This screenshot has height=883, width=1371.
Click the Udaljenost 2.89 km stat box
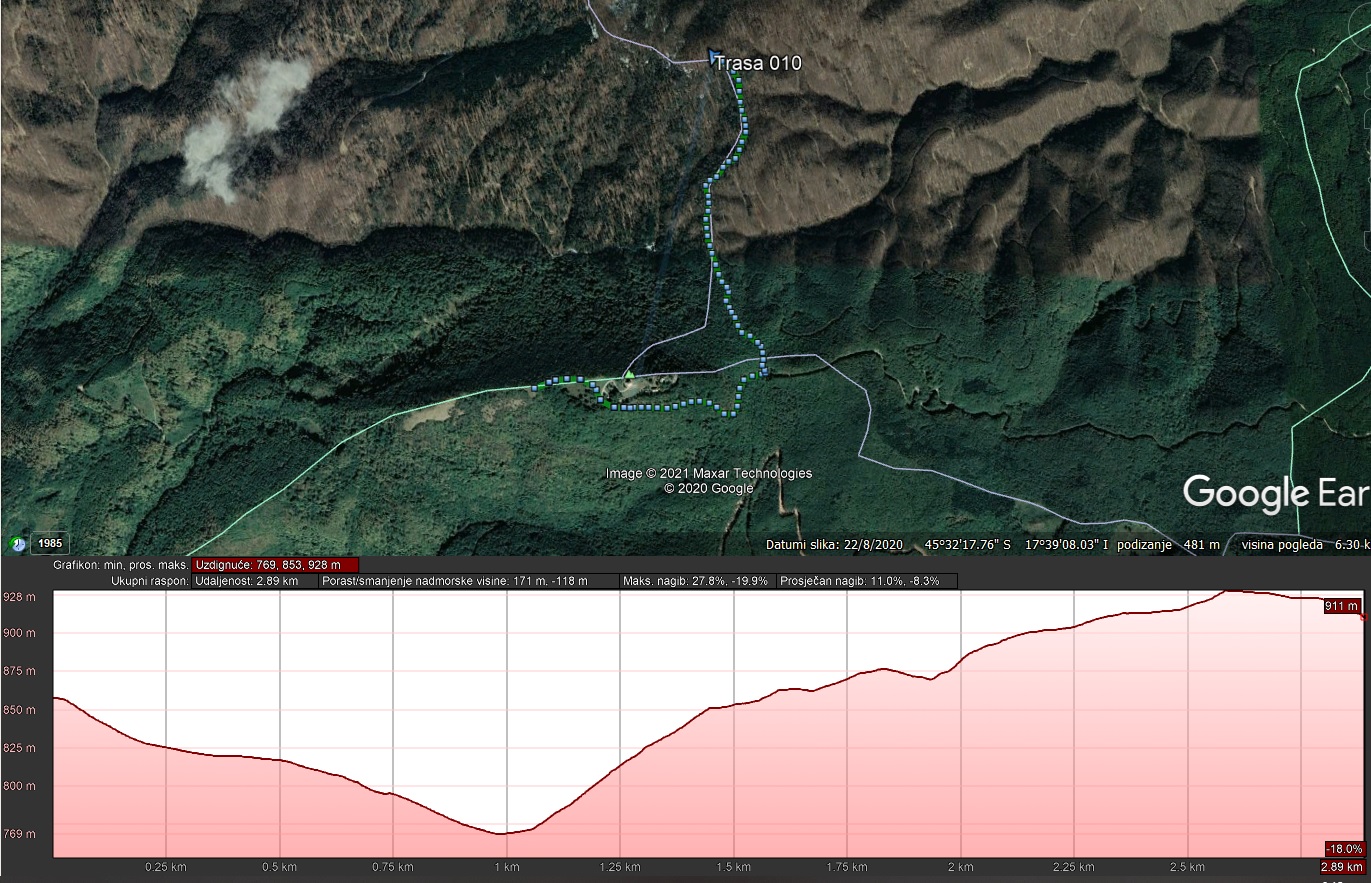click(x=254, y=581)
